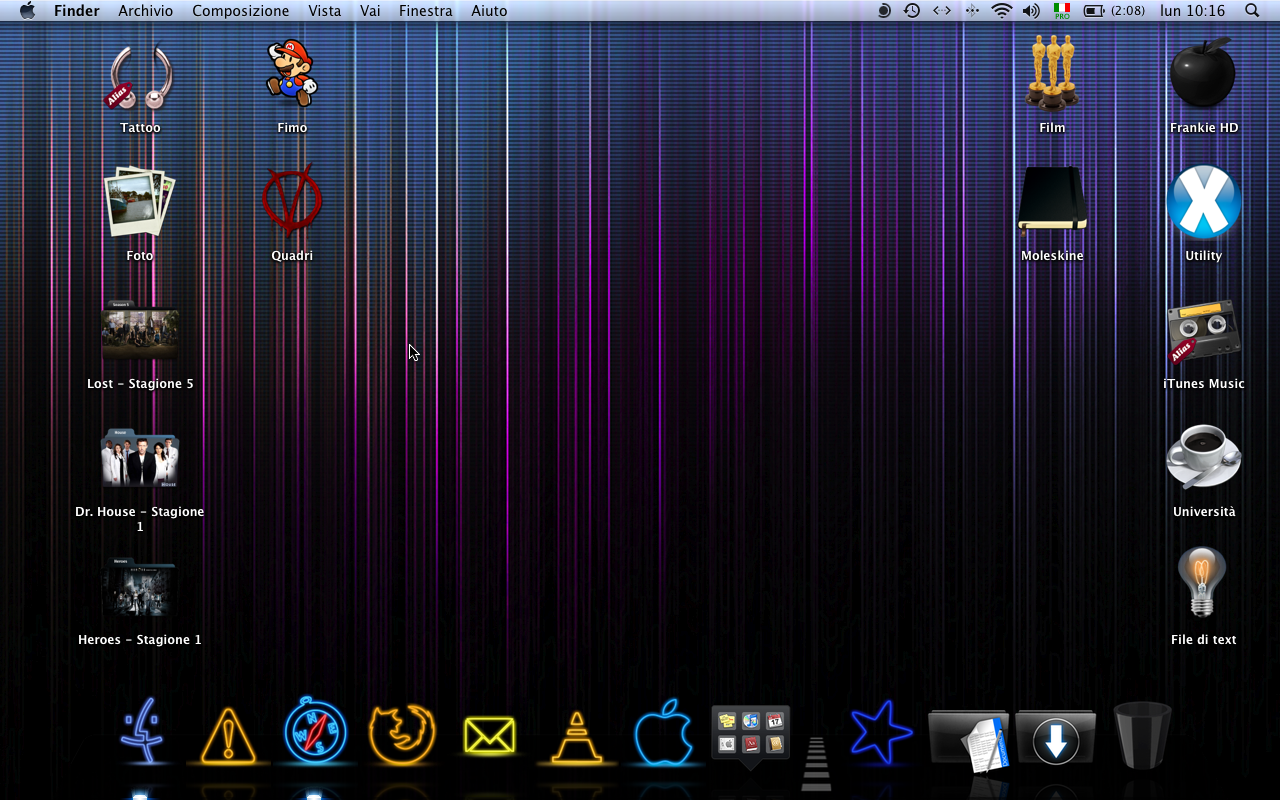The width and height of the screenshot is (1280, 800).
Task: Click the neon blue star Dock icon
Action: 881,733
